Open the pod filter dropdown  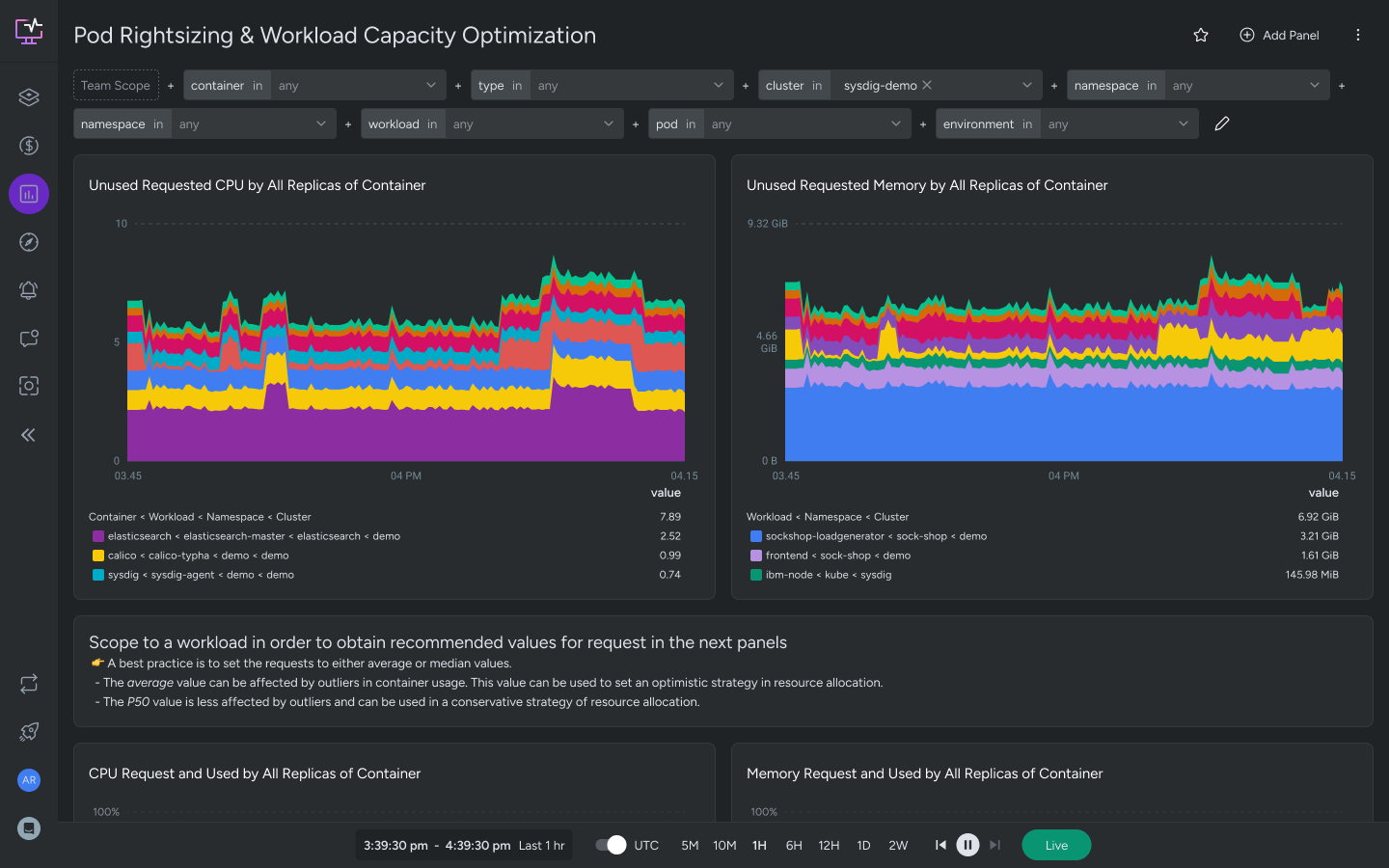(897, 123)
